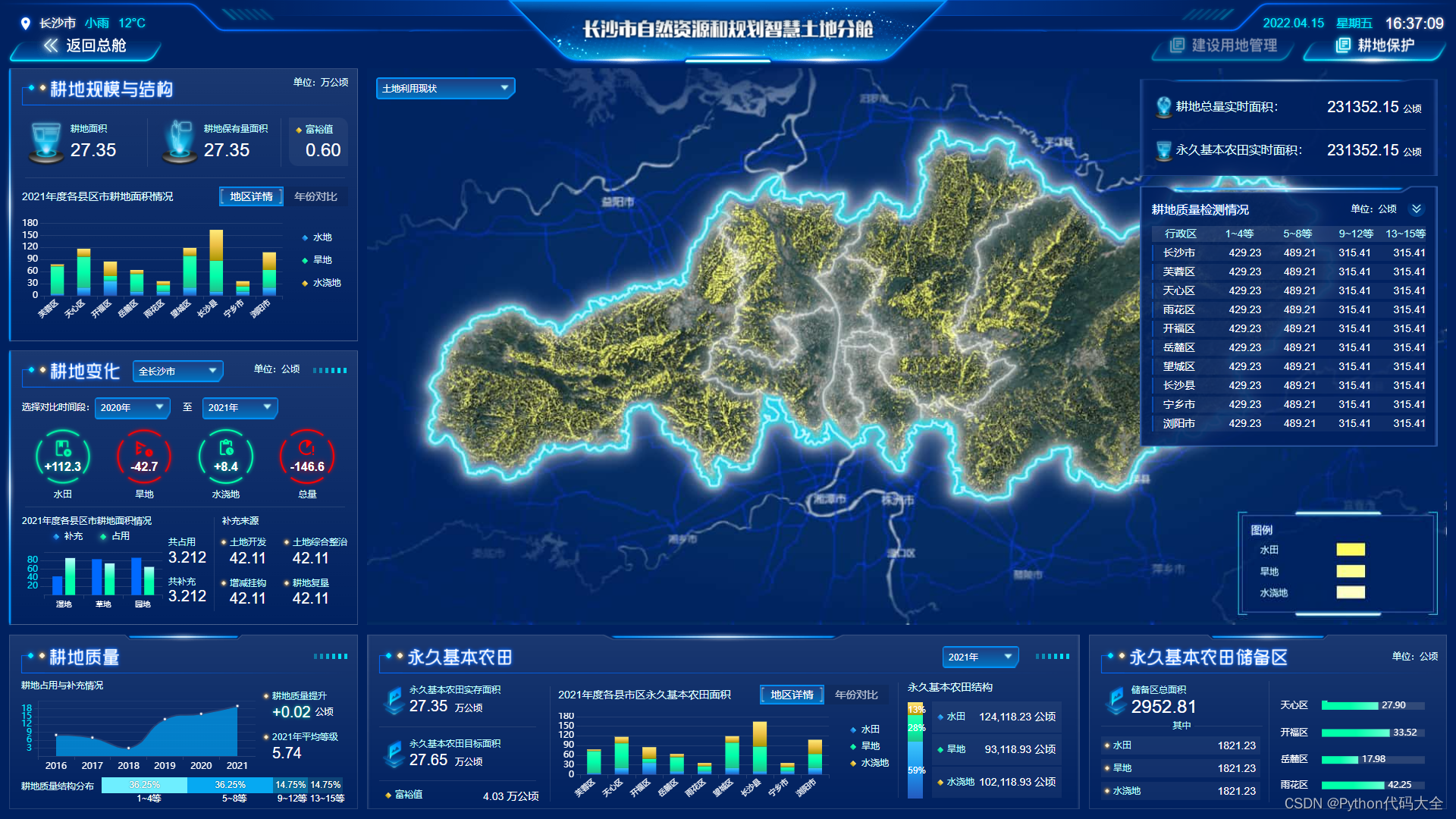Viewport: 1456px width, 819px height.
Task: Click the location pin icon beside 长沙市
Action: tap(25, 24)
